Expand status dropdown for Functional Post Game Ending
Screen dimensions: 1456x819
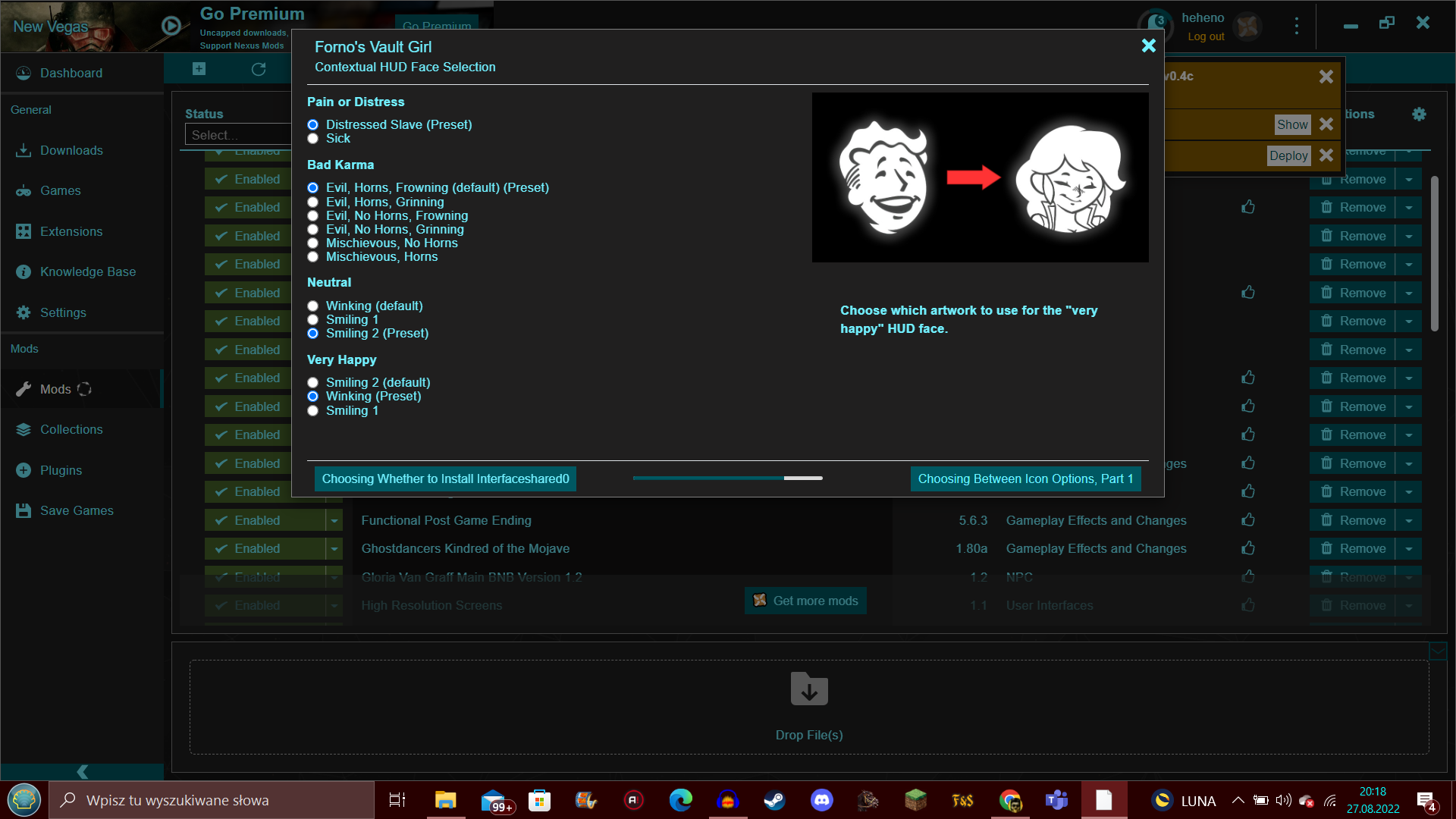334,520
